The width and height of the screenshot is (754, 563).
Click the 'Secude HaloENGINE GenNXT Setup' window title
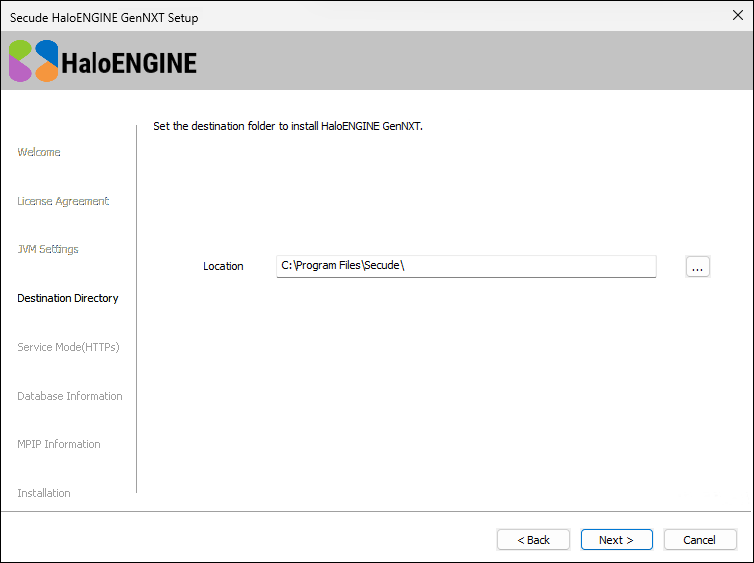click(104, 18)
